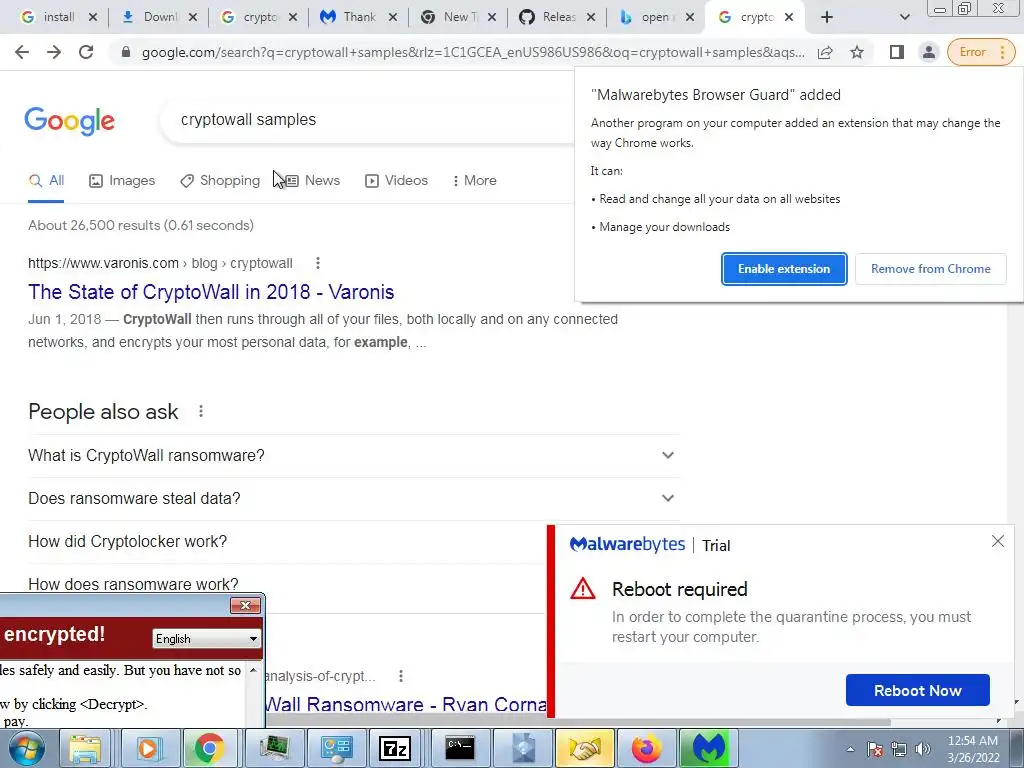Open site info padlock in address bar

click(126, 52)
